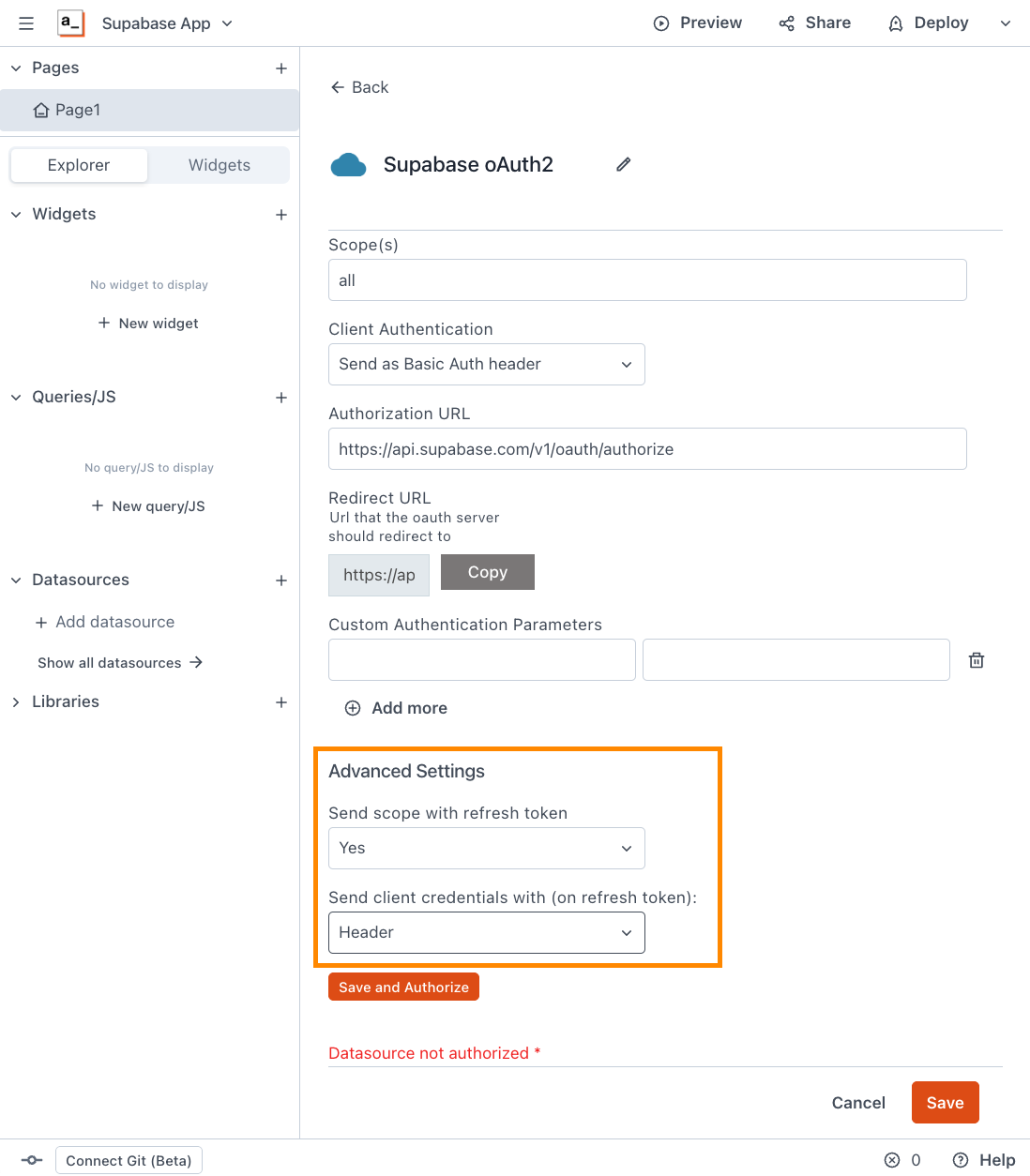Image resolution: width=1030 pixels, height=1176 pixels.
Task: Add a new widget using the plus icon
Action: (x=280, y=214)
